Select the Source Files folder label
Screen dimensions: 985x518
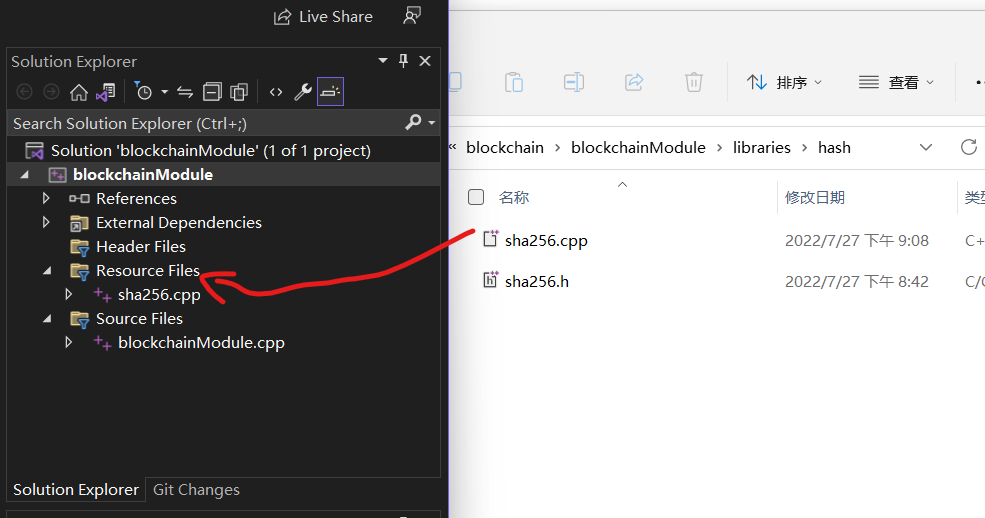tap(139, 319)
